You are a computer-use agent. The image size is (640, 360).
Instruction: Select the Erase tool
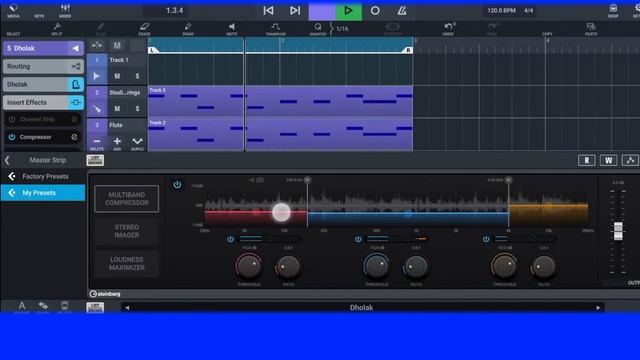tap(144, 29)
